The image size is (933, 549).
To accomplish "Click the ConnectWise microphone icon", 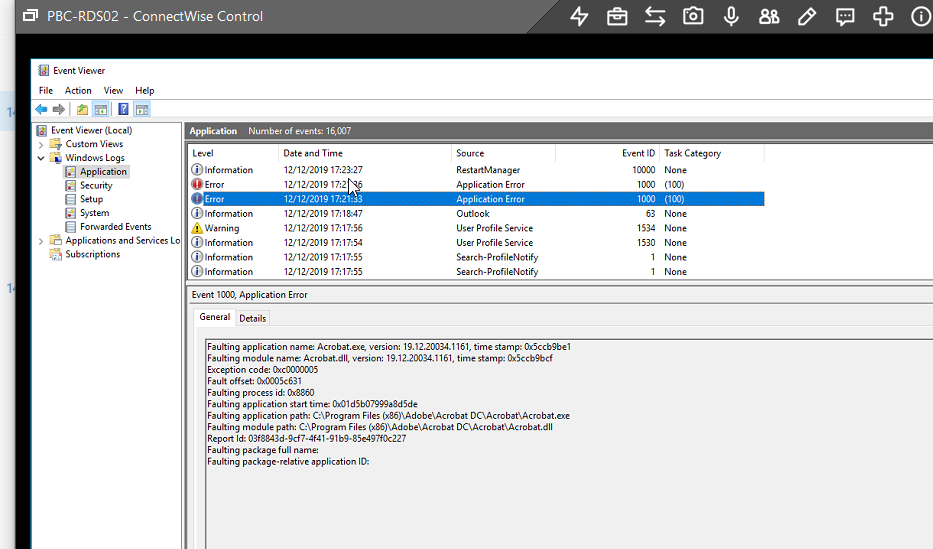I will 731,16.
